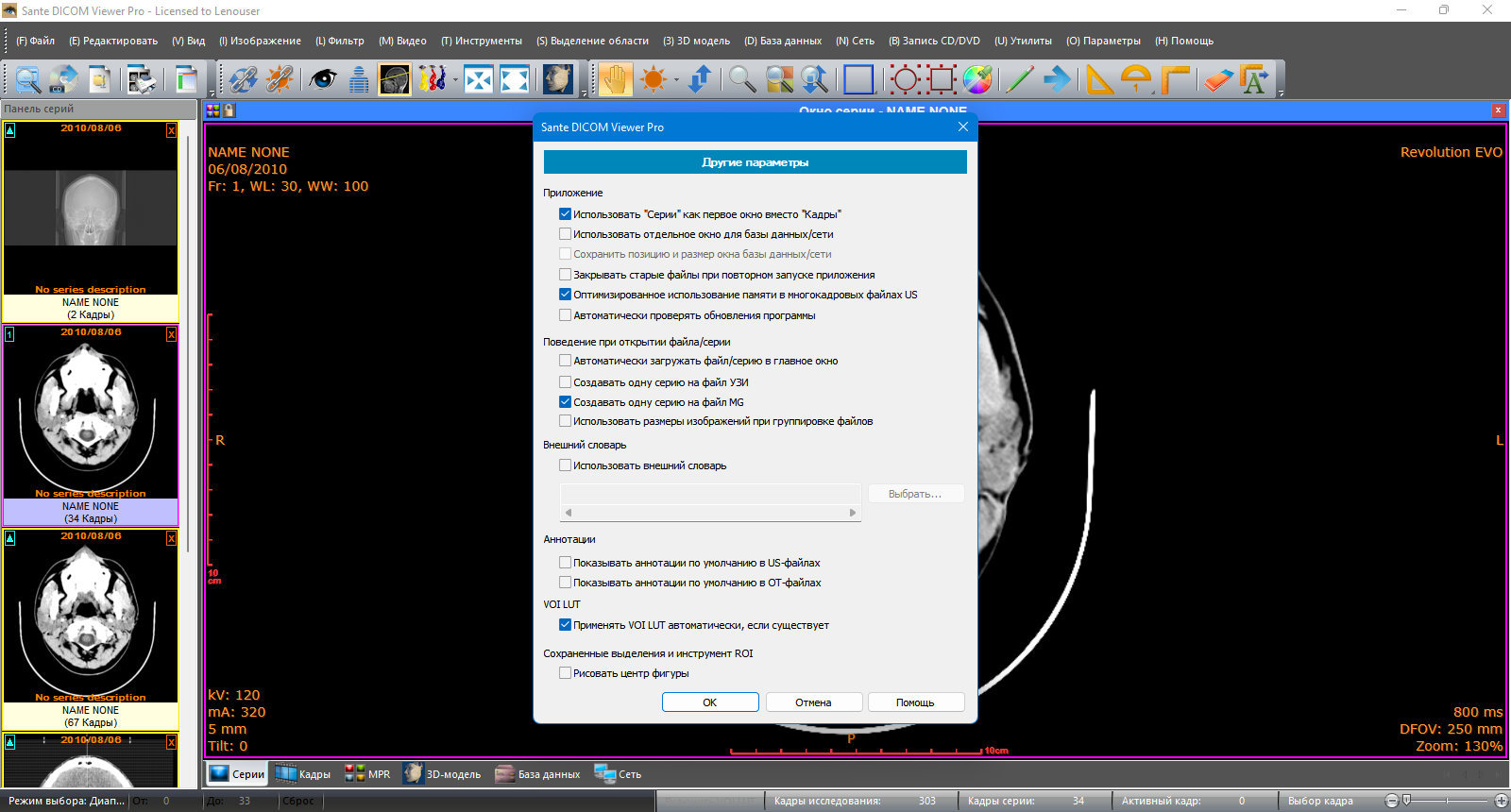This screenshot has width=1511, height=812.
Task: Select the green pencil drawing tool
Action: [1018, 79]
